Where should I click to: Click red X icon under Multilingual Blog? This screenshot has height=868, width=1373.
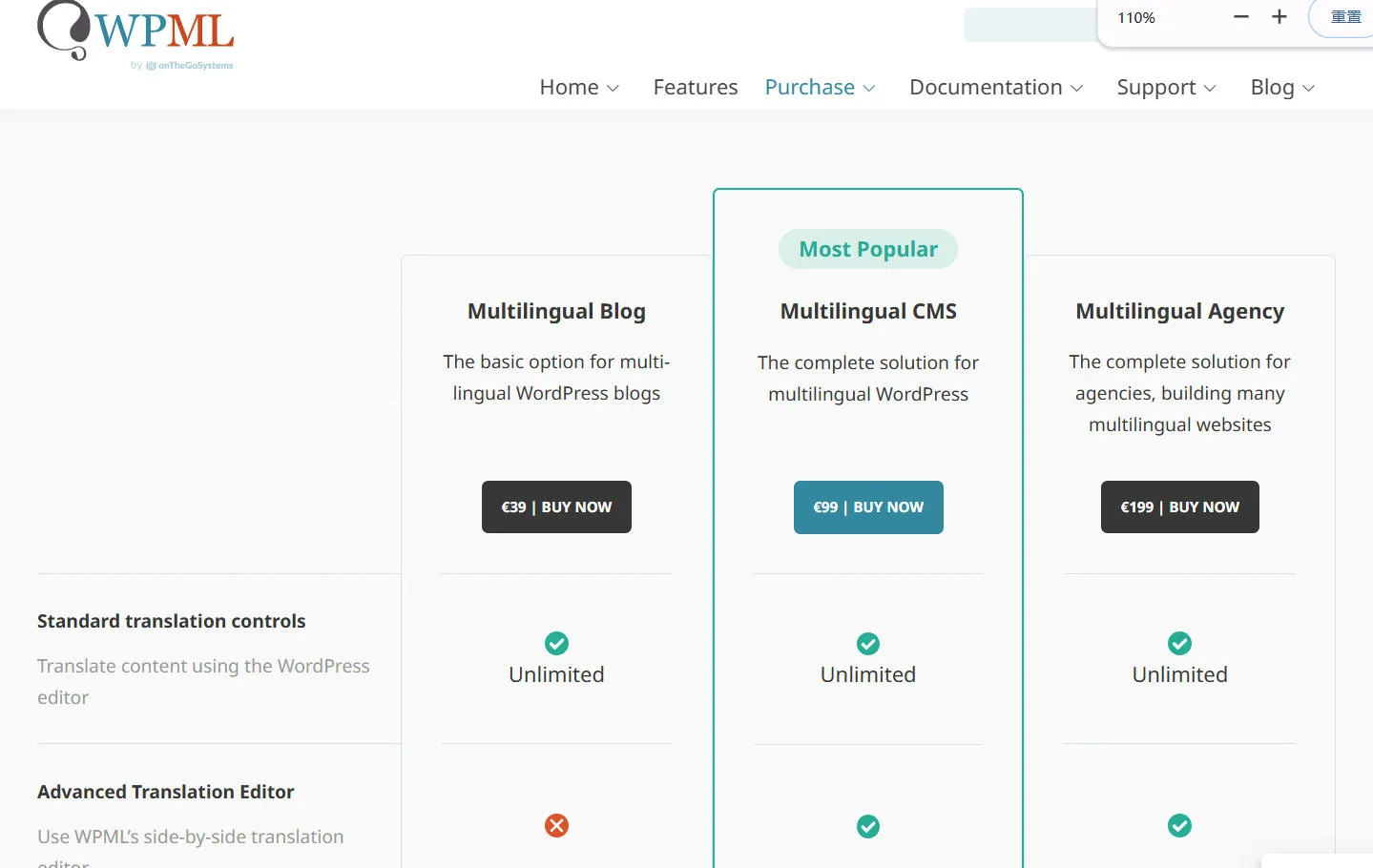[x=556, y=825]
